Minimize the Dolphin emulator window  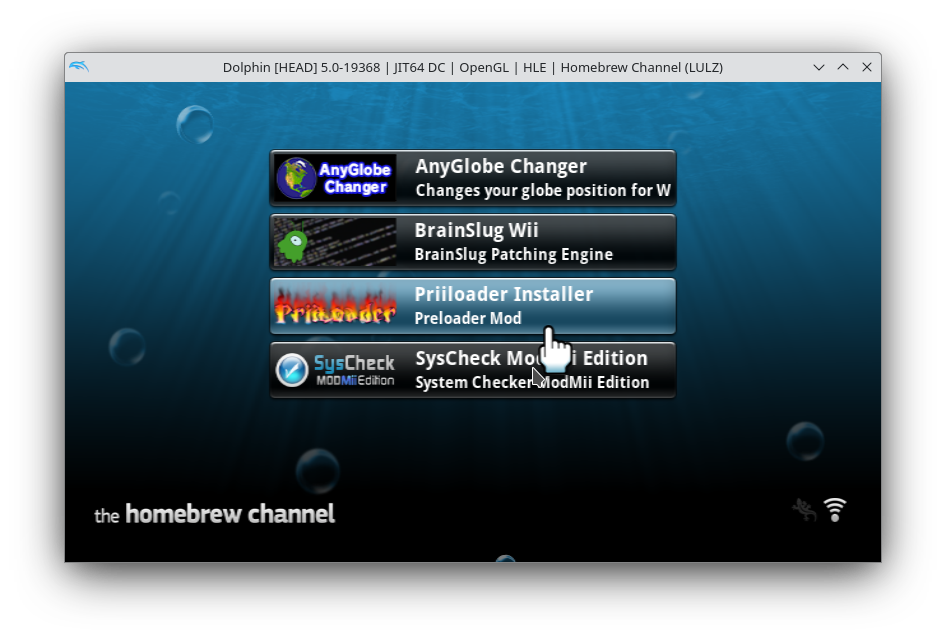click(x=819, y=67)
